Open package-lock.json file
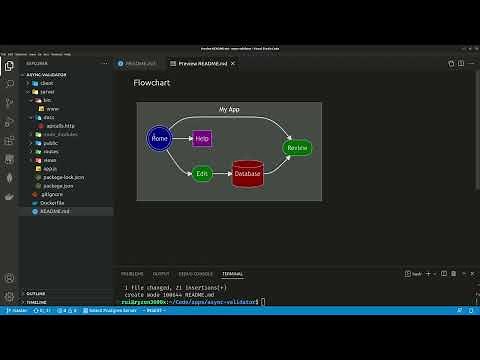 pyautogui.click(x=64, y=177)
